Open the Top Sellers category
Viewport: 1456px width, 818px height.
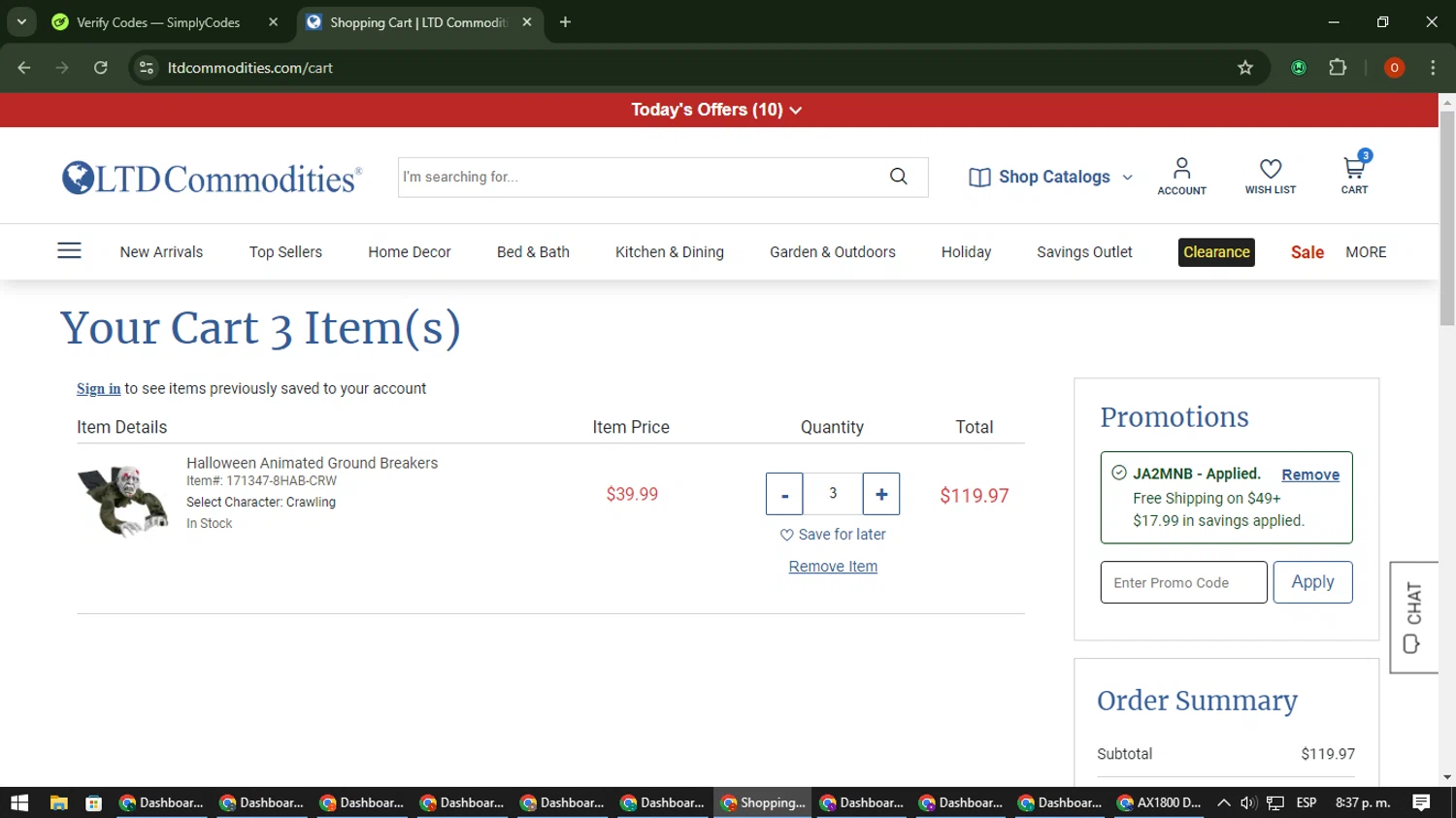(x=285, y=252)
